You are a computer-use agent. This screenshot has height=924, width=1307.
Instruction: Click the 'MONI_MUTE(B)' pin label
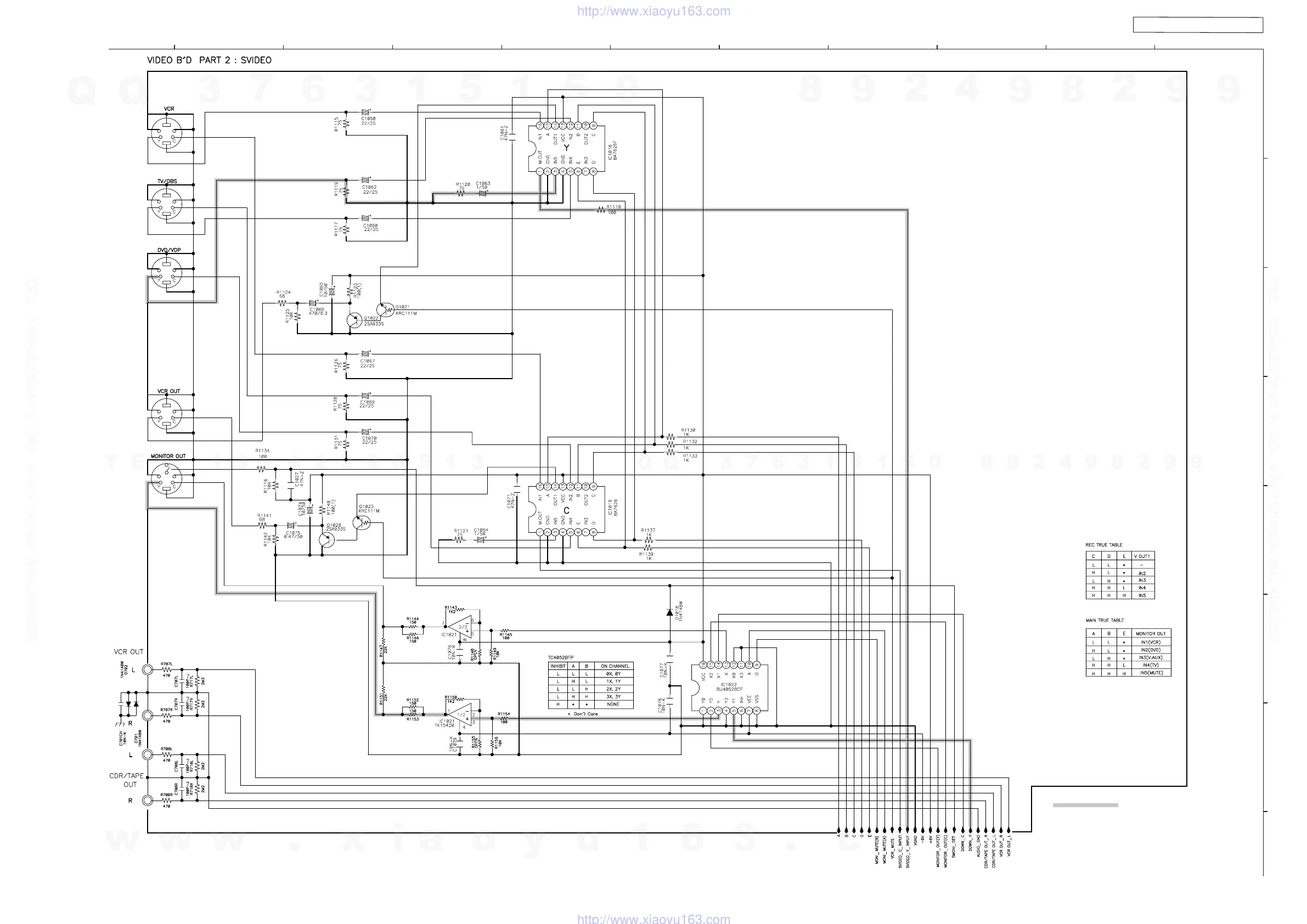[877, 849]
